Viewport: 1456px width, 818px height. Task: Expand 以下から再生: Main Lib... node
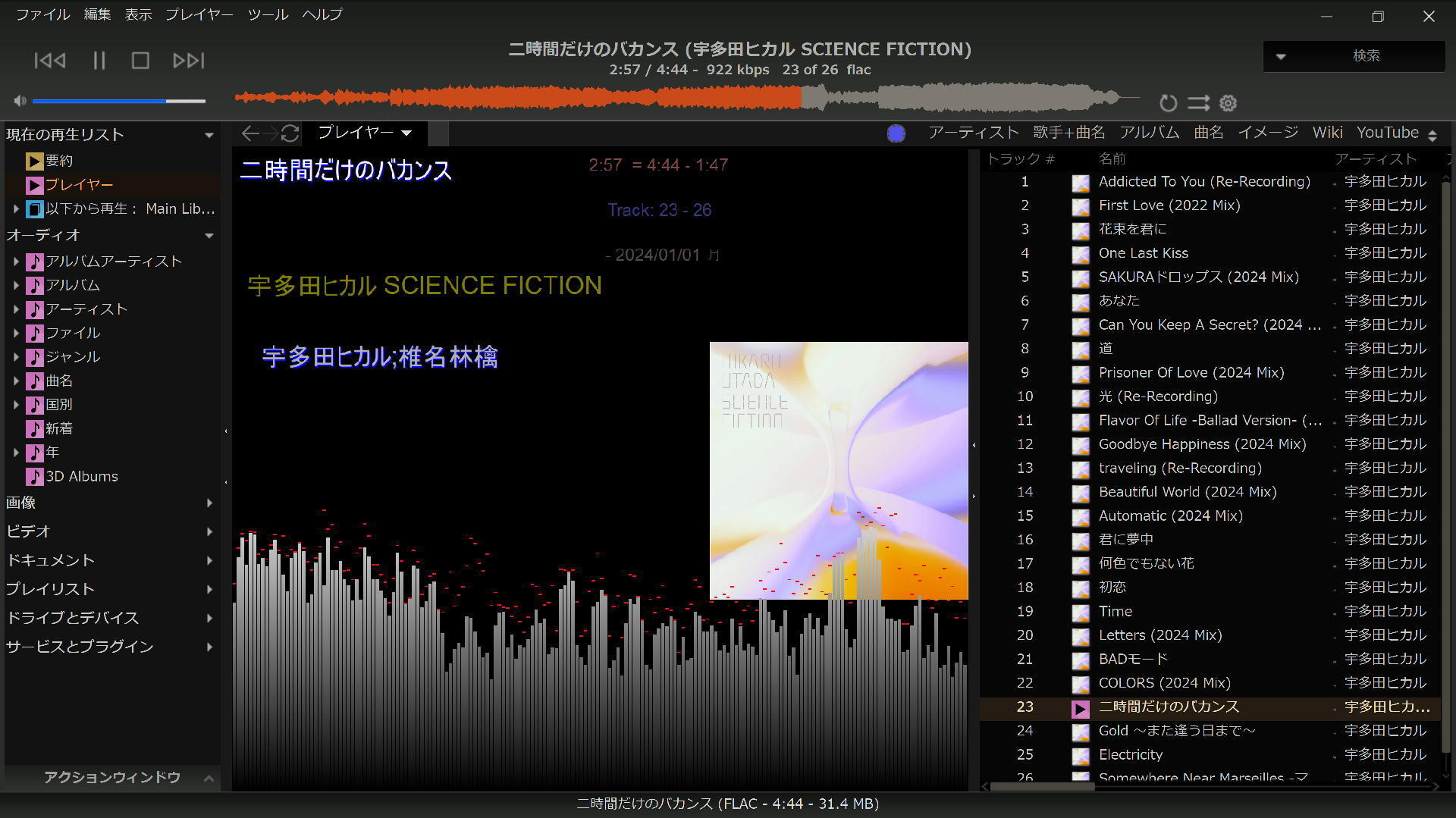coord(16,208)
